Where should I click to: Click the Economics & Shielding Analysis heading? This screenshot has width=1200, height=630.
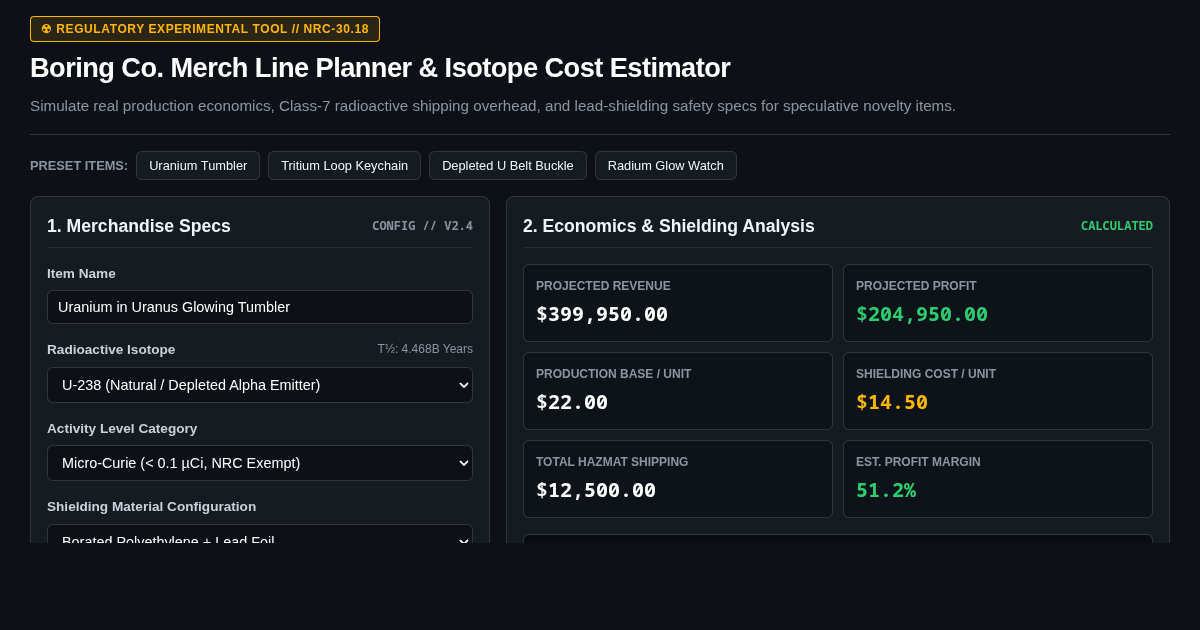[669, 226]
